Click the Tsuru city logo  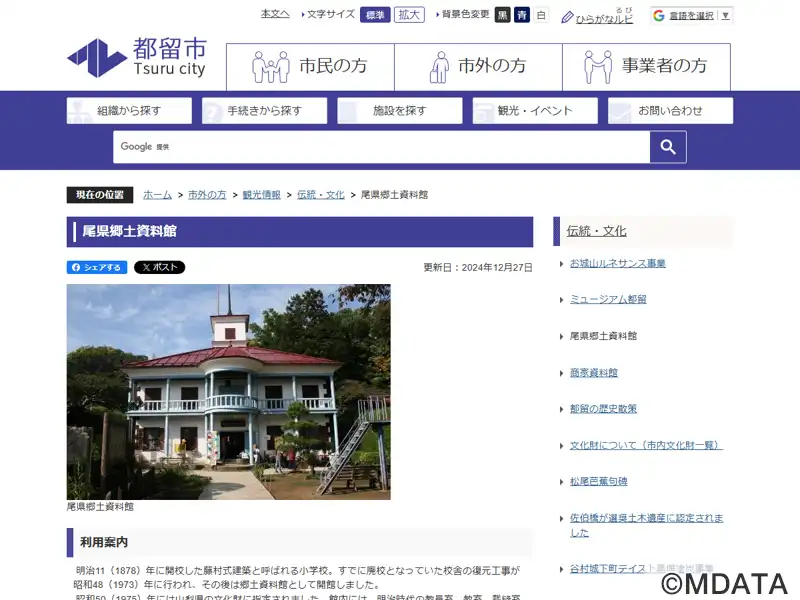[x=137, y=57]
